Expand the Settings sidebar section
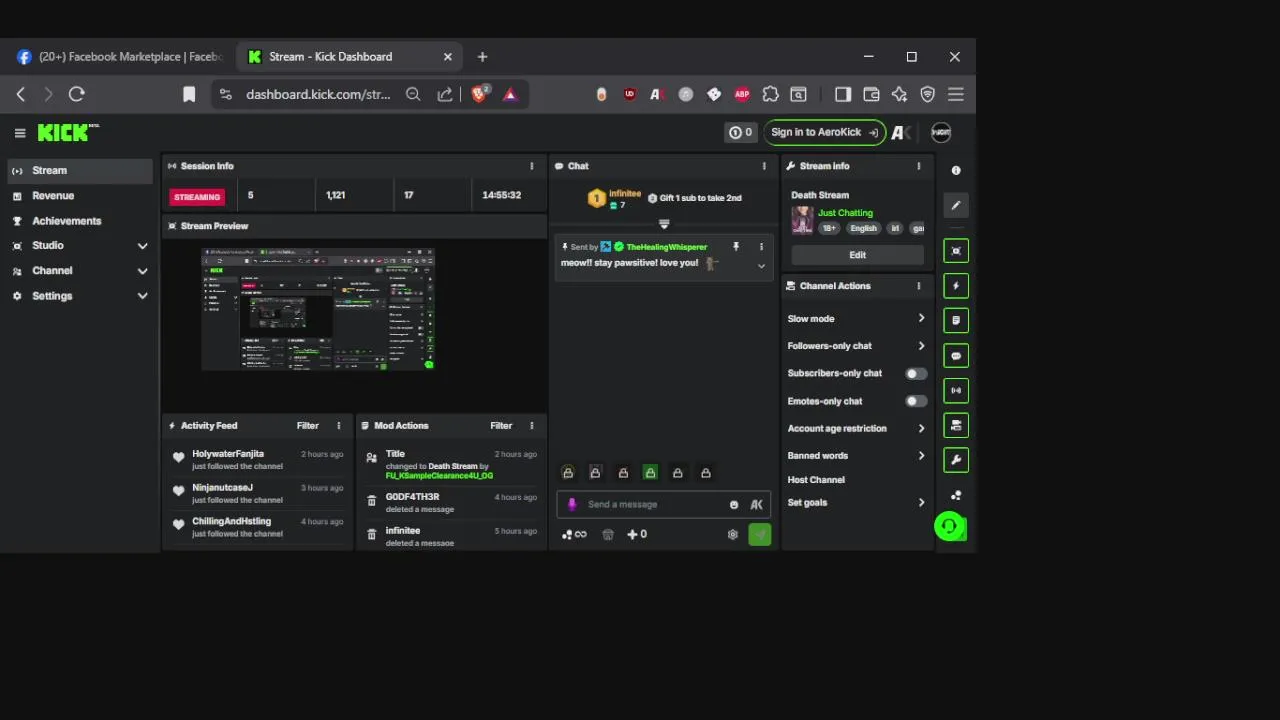The height and width of the screenshot is (720, 1280). pos(80,296)
